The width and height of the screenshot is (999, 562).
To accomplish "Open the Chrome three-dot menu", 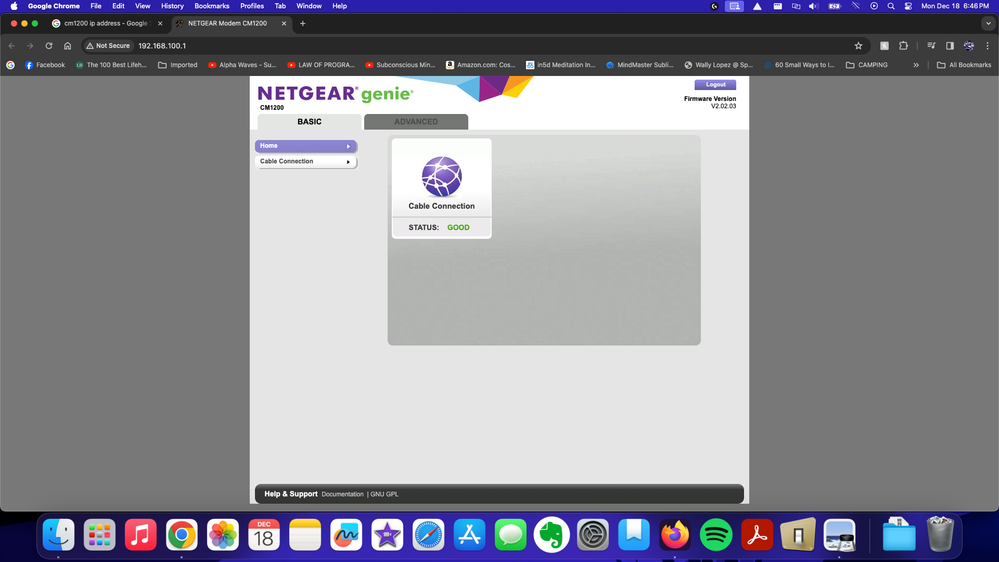I will [988, 46].
